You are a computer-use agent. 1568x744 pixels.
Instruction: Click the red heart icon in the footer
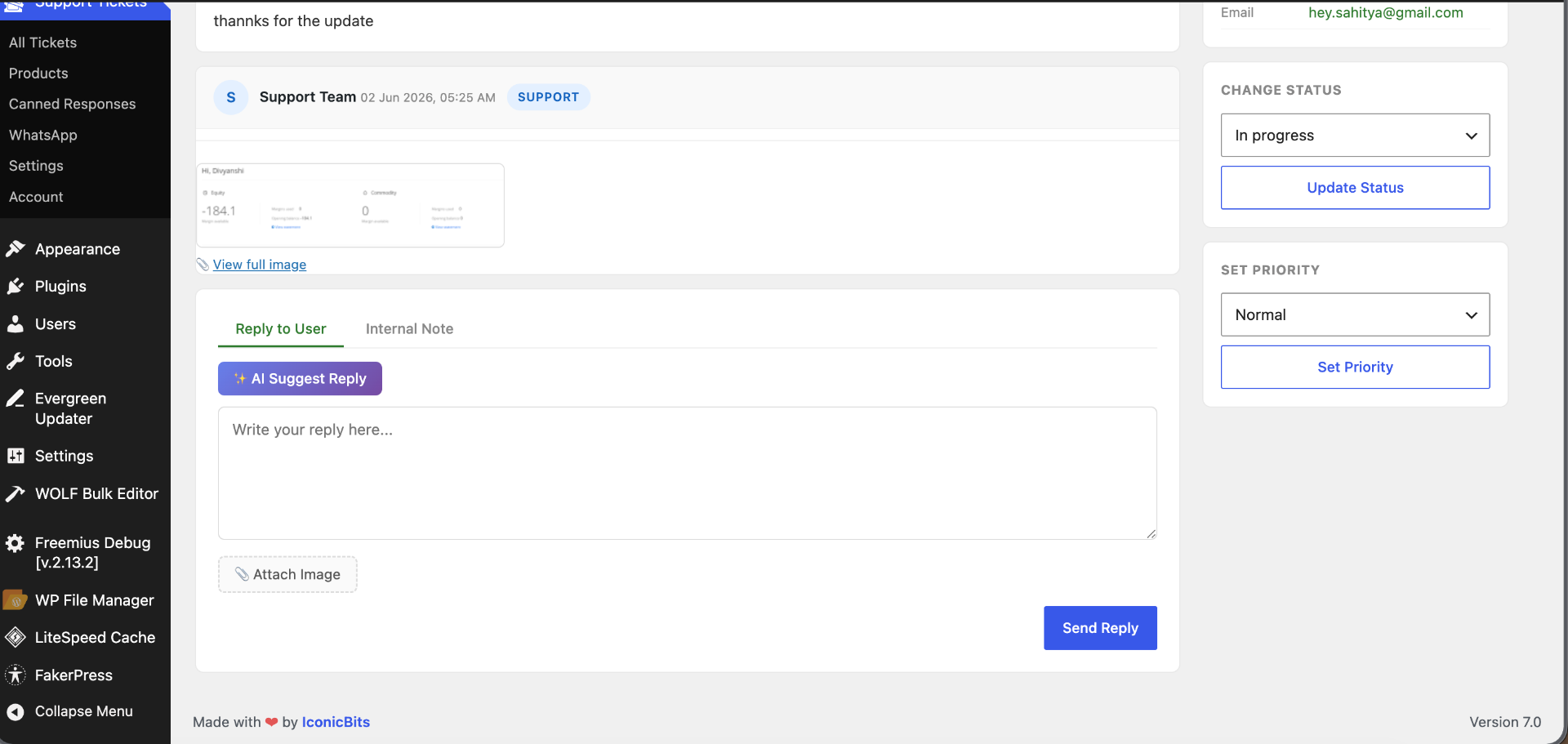(x=272, y=722)
